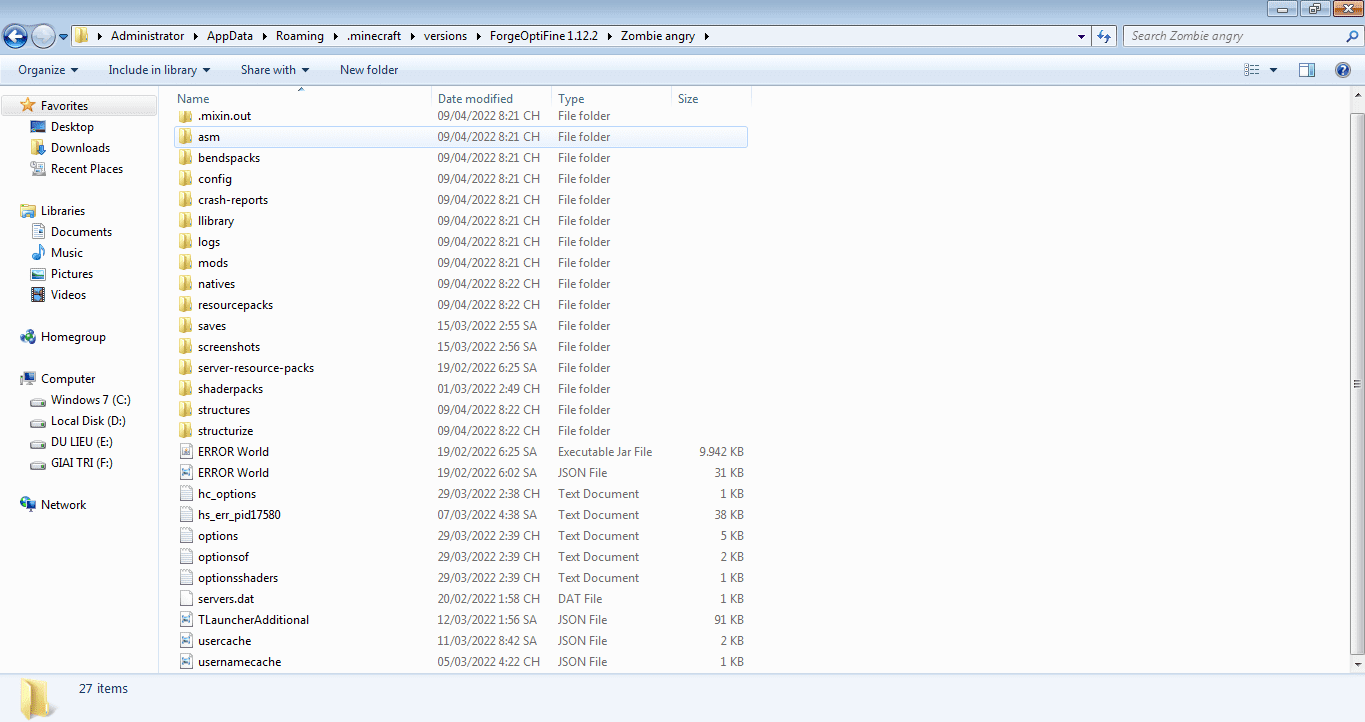1365x722 pixels.
Task: Open the Share with dropdown
Action: coord(275,70)
